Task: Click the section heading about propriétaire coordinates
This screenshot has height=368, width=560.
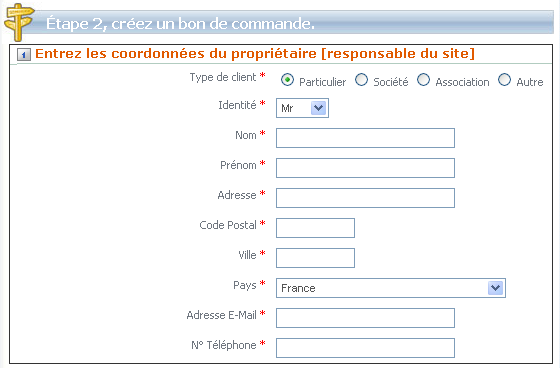Action: tap(255, 54)
